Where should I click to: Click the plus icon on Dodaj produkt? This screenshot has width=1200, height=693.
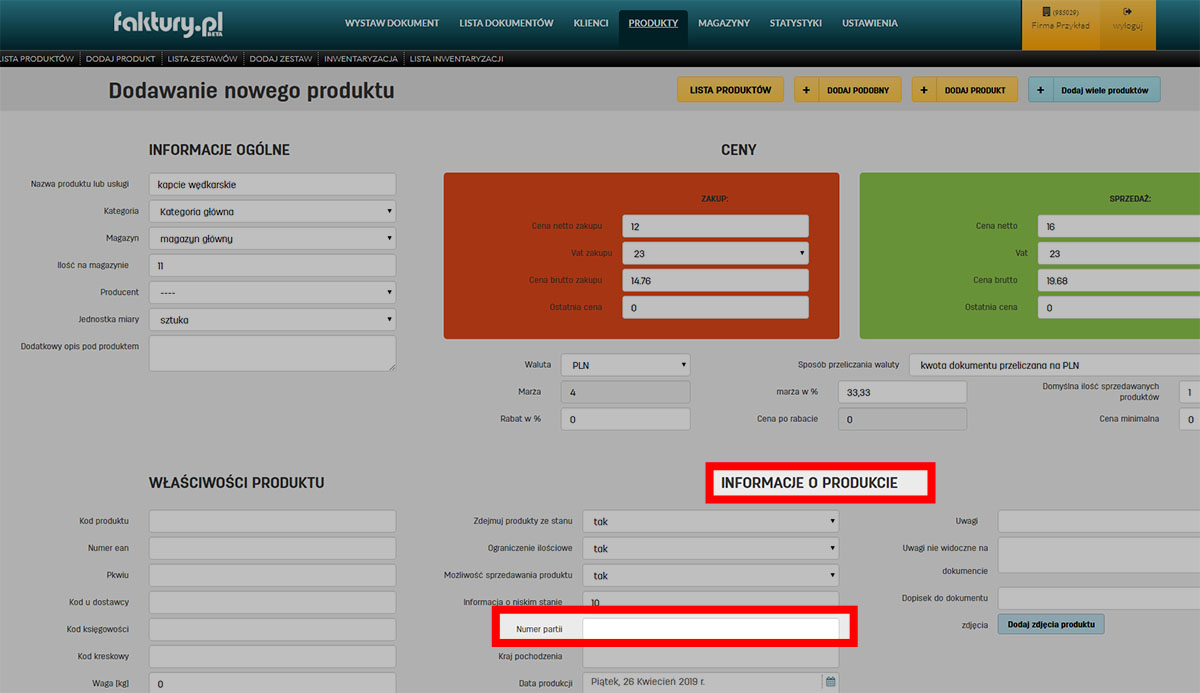pos(925,90)
